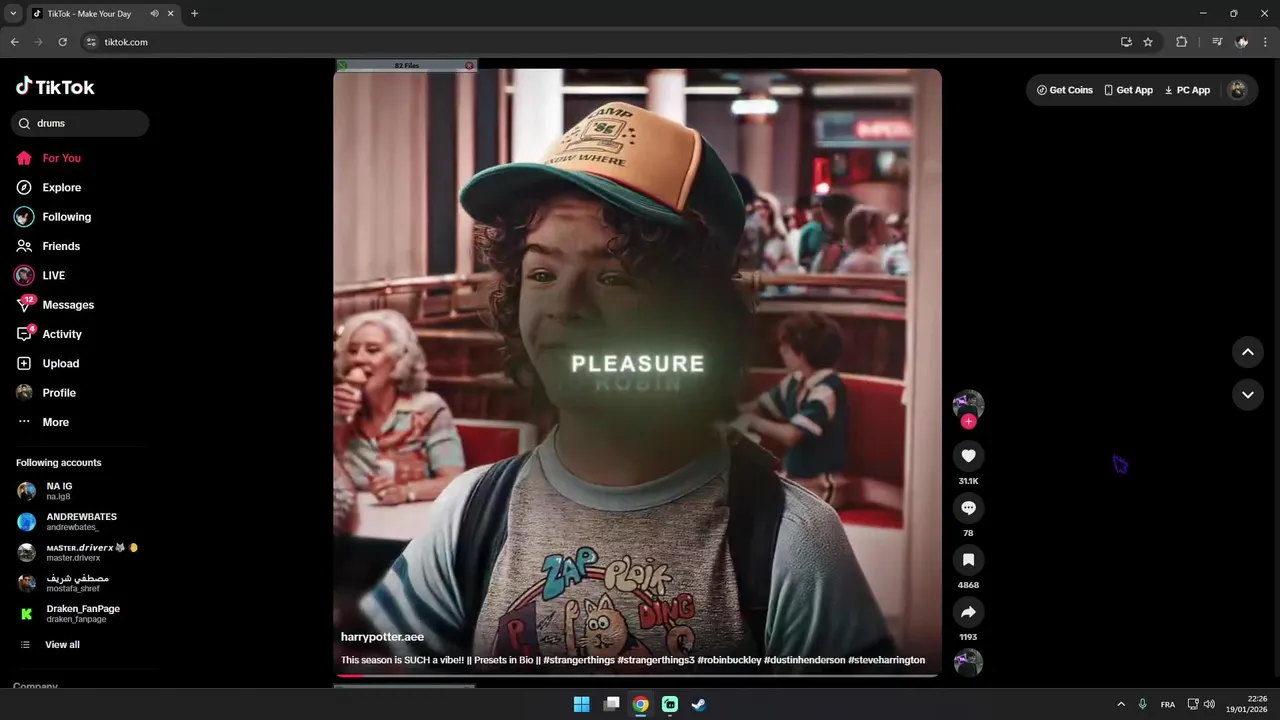This screenshot has height=720, width=1280.
Task: Go back in the browser
Action: pyautogui.click(x=14, y=42)
